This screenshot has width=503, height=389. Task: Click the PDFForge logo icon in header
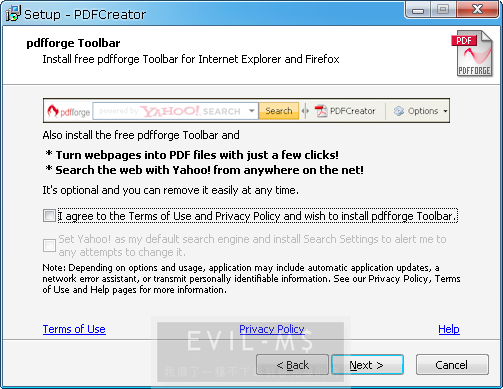[x=472, y=54]
